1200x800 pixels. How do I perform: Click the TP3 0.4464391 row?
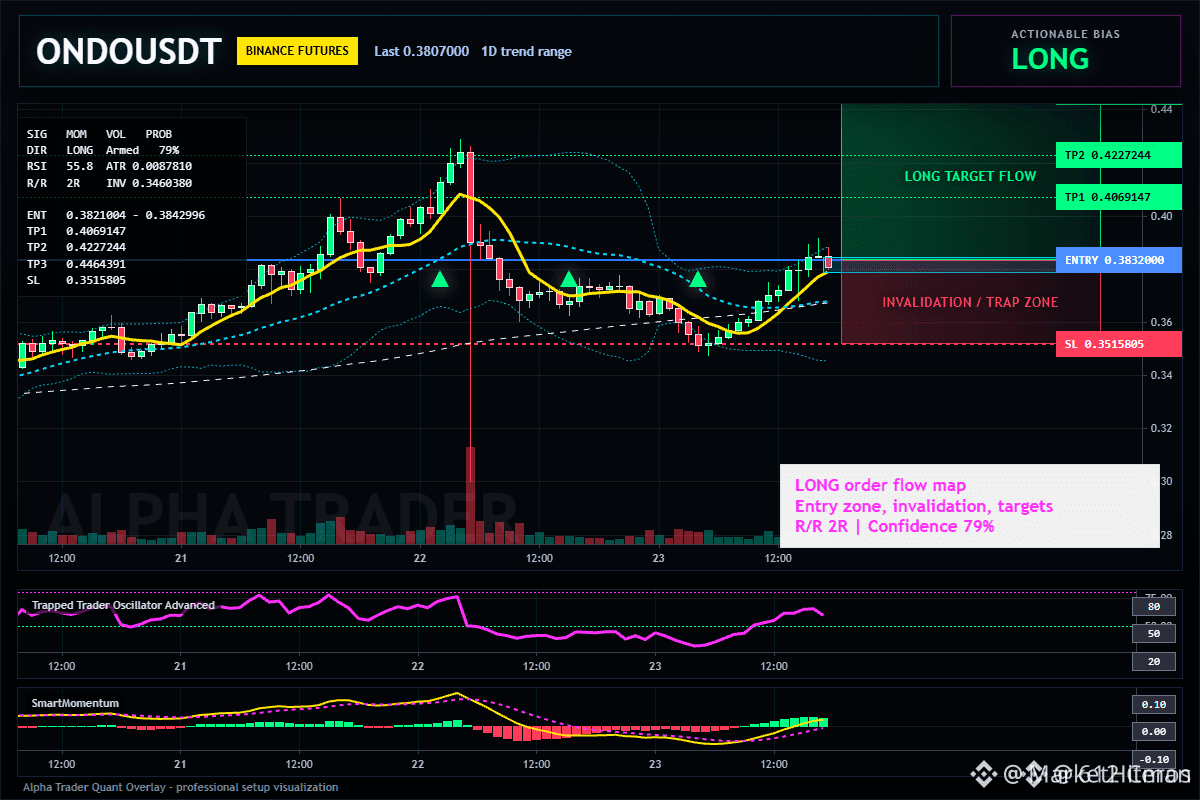tap(76, 264)
